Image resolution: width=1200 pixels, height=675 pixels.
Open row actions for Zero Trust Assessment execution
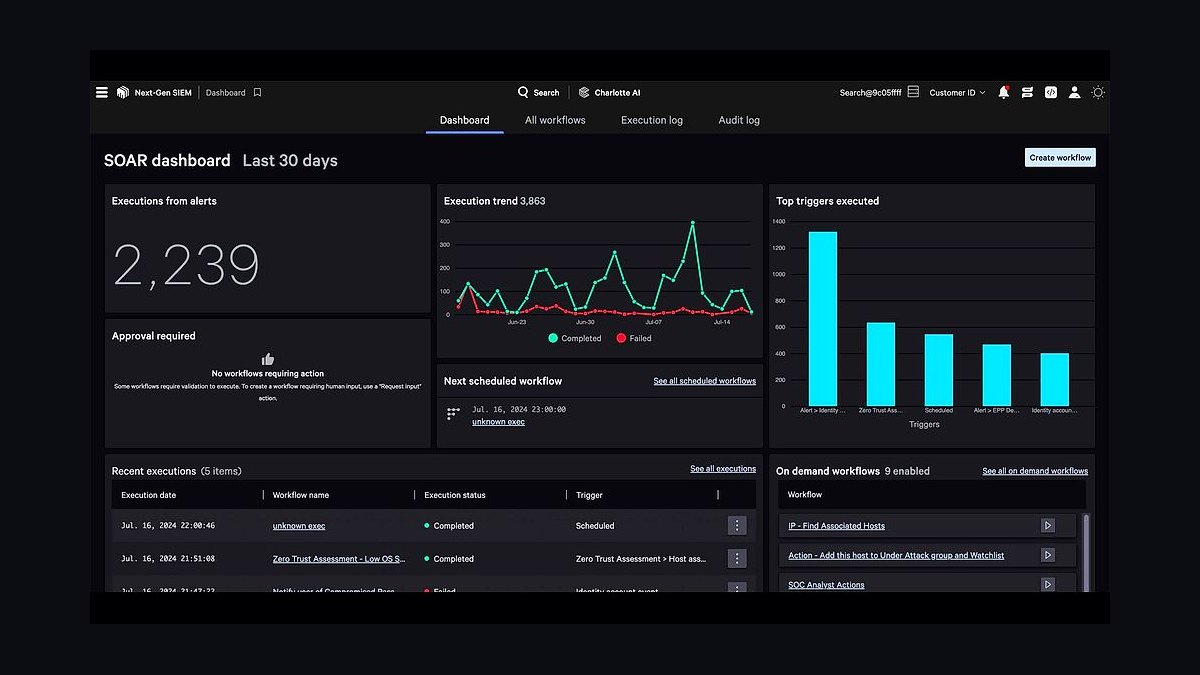tap(737, 559)
